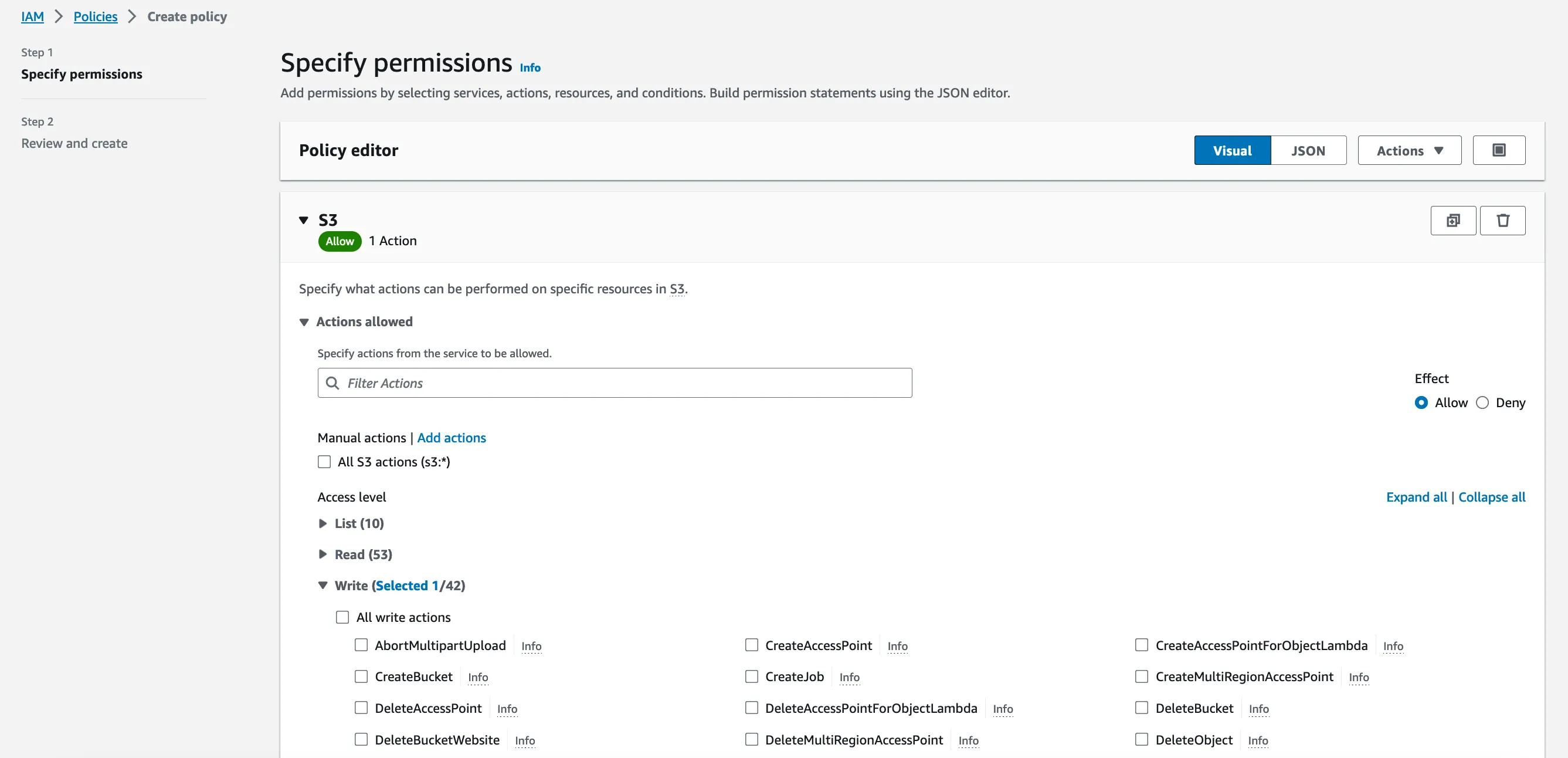Click the Add actions link

(x=451, y=438)
